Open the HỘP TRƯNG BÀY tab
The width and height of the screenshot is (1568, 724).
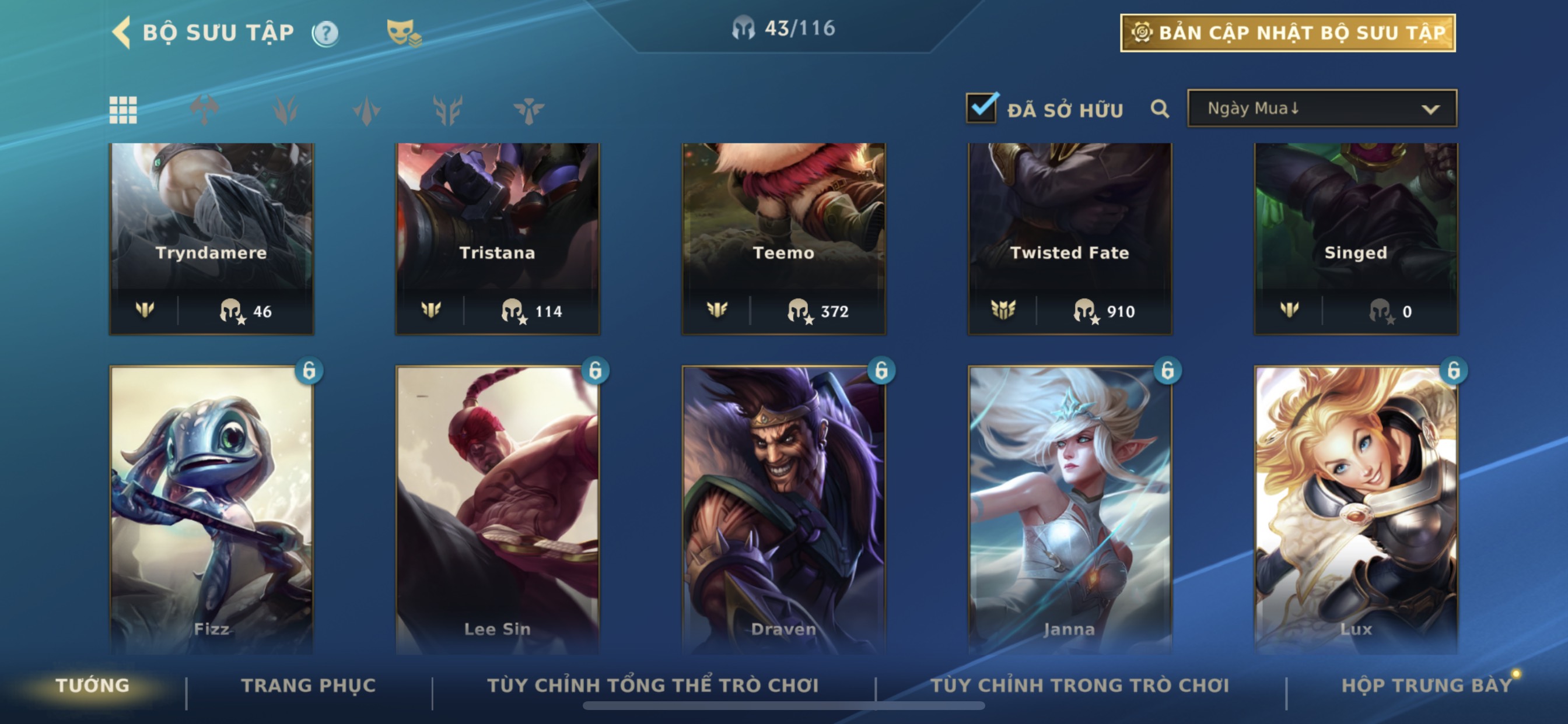1427,686
